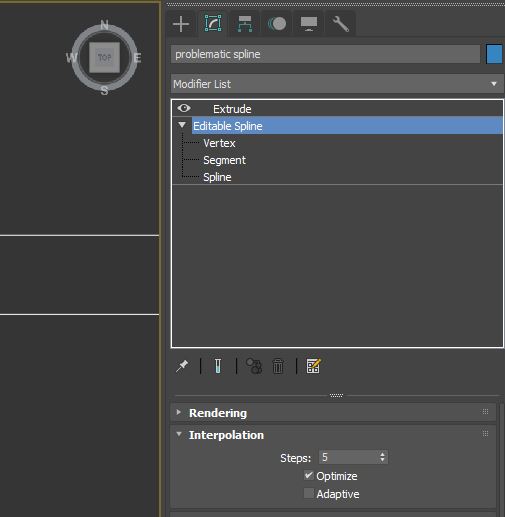505x517 pixels.
Task: Open the Modifier List dropdown
Action: coord(337,84)
